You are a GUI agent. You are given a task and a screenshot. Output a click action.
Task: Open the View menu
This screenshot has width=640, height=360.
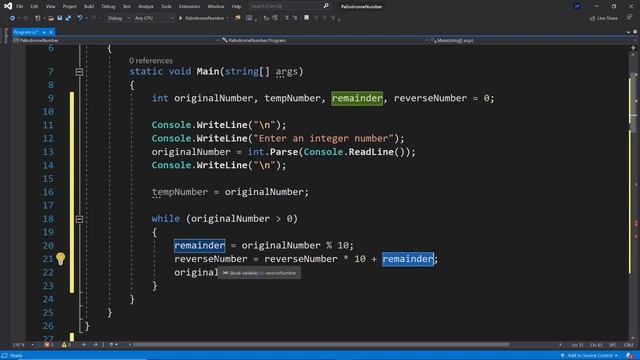click(50, 7)
